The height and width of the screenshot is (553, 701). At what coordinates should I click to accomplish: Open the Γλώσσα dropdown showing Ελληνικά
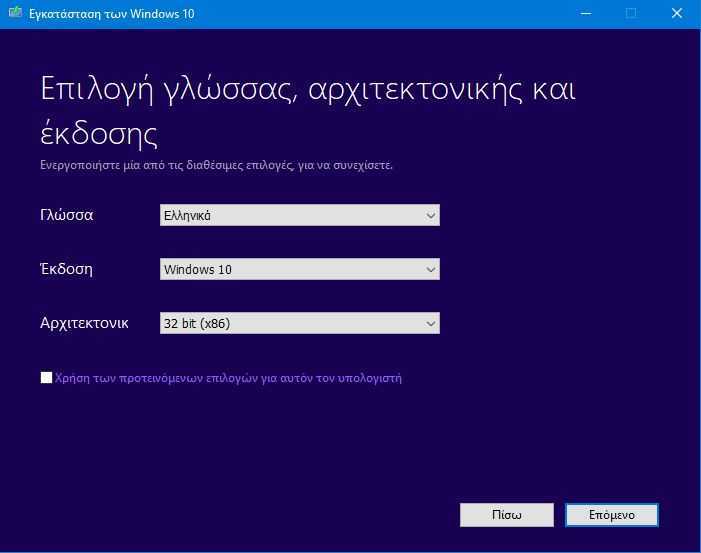(x=300, y=215)
